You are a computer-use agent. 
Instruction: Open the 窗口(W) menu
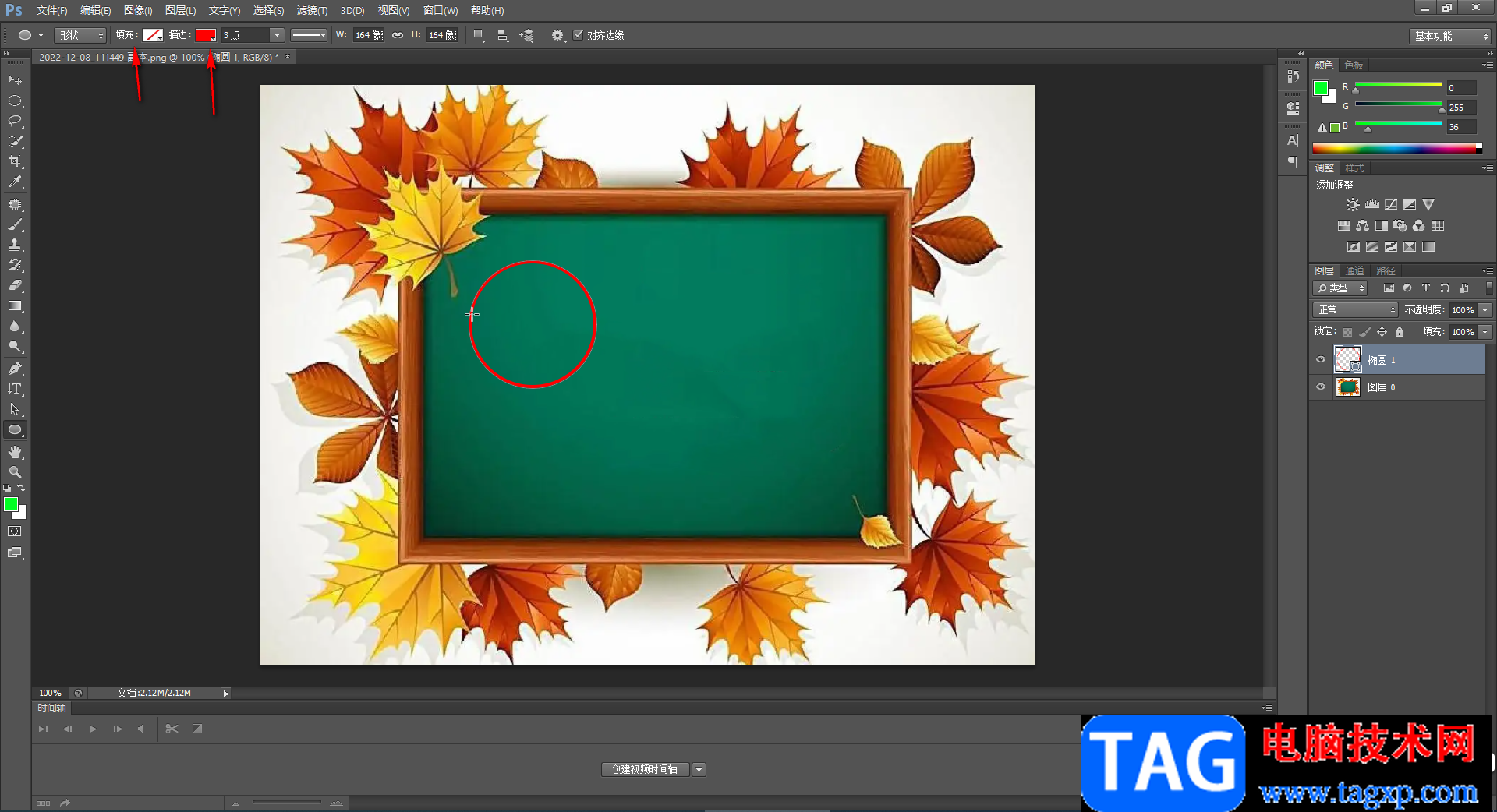click(x=441, y=10)
